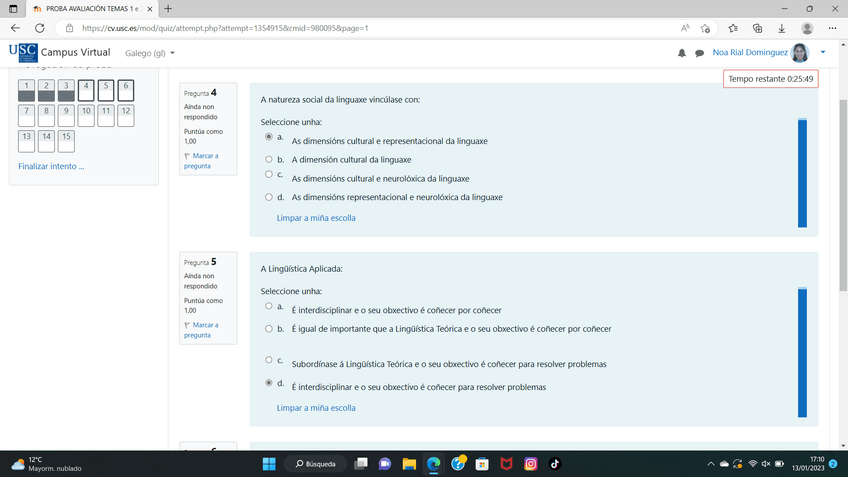Open taskbar Búsqueda search box
This screenshot has height=477, width=848.
(316, 464)
